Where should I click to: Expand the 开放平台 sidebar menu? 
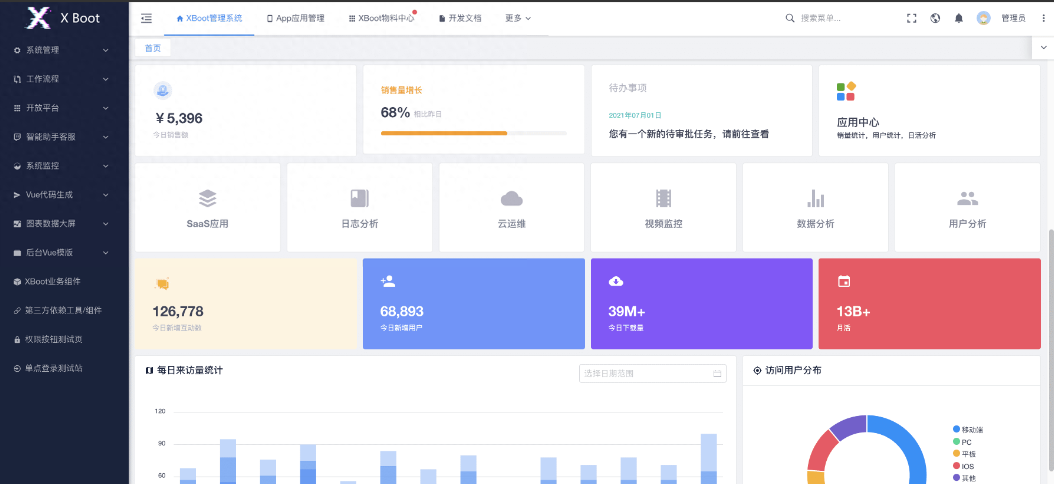tap(64, 108)
